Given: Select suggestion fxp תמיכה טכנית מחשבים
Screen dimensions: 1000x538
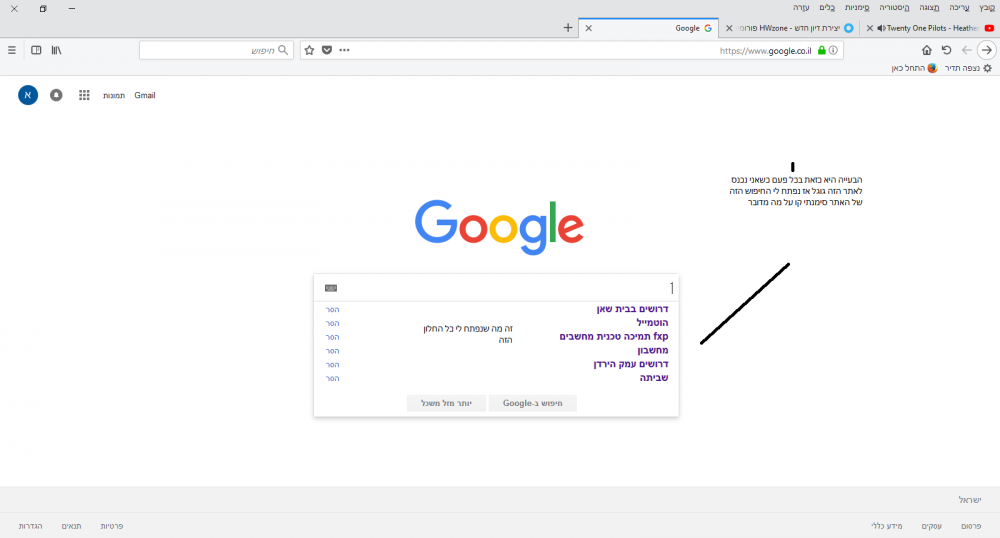Looking at the screenshot, I should 614,337.
